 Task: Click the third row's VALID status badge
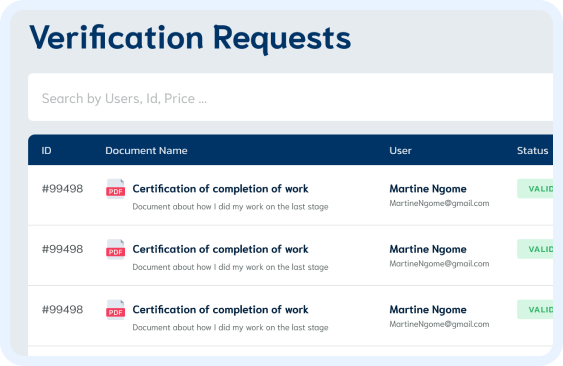click(535, 309)
